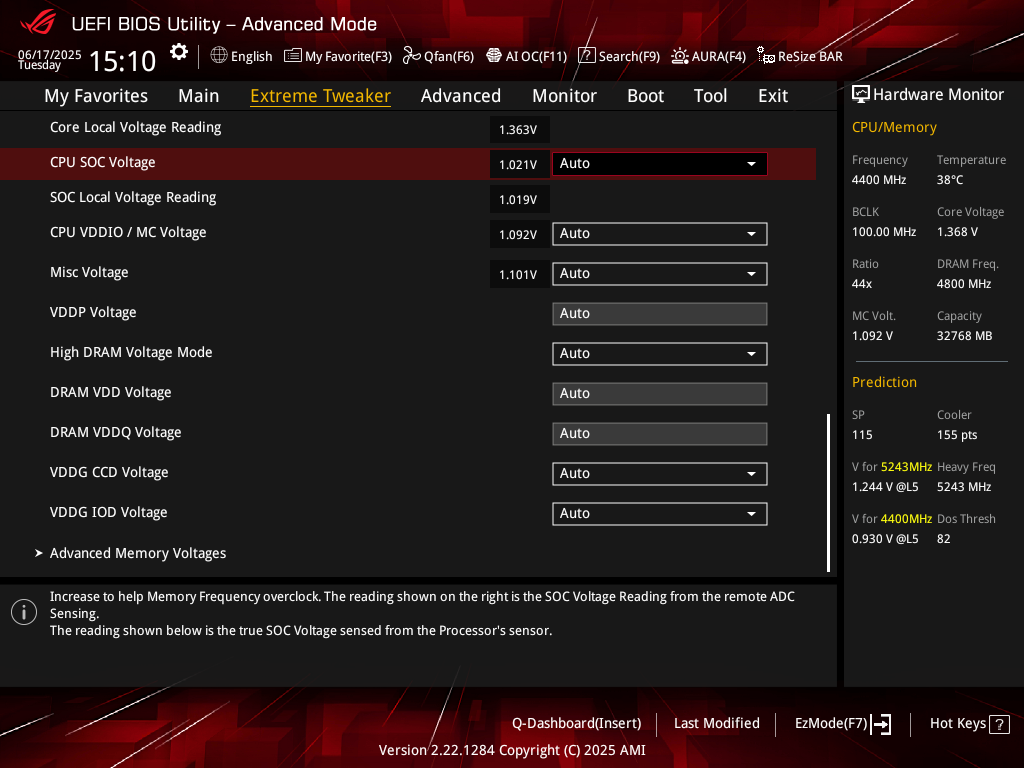Click the Prediction section heading
This screenshot has height=768, width=1024.
(x=884, y=382)
